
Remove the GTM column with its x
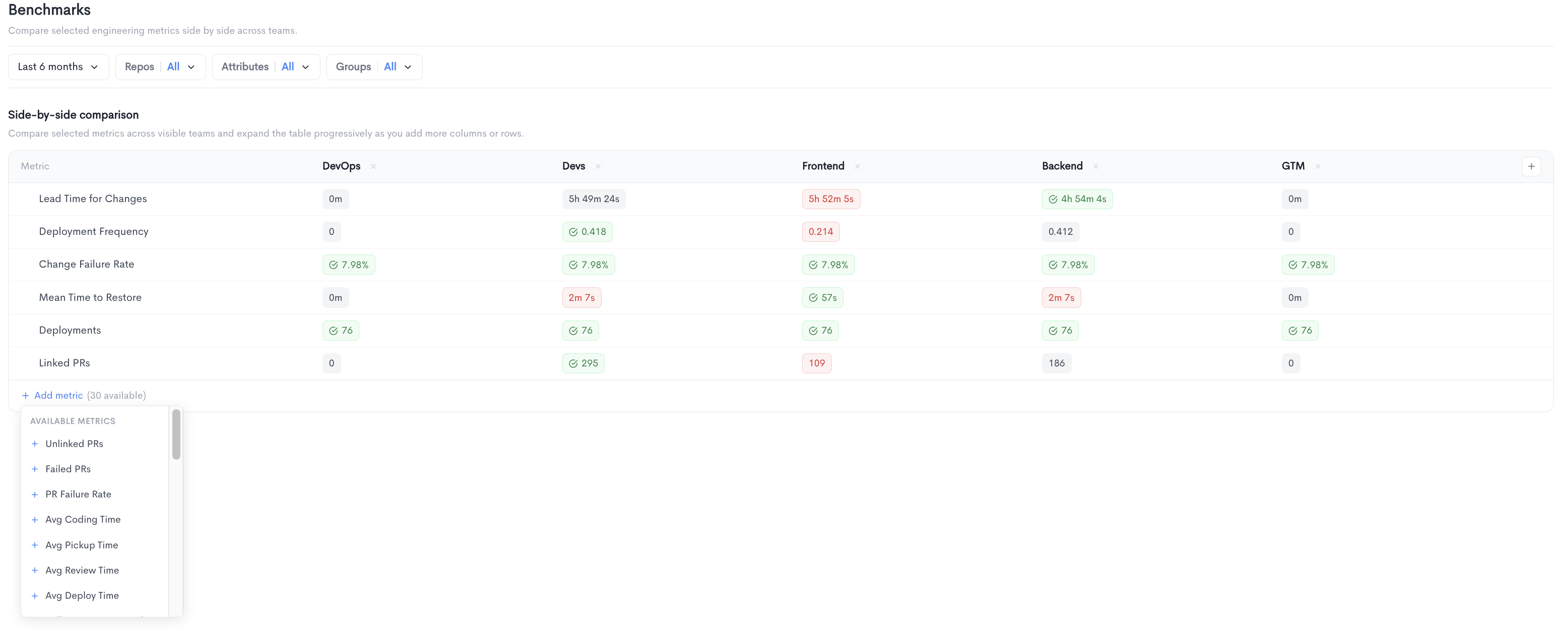(1317, 166)
